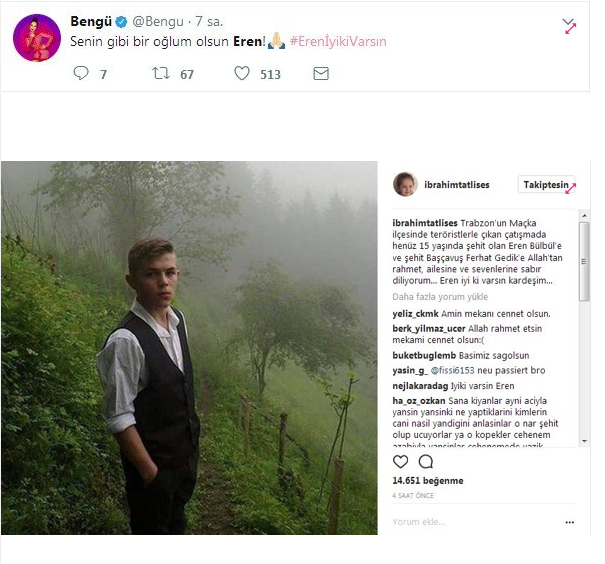Click the ibrahimtatlises username in the post header
605x564 pixels.
[461, 185]
